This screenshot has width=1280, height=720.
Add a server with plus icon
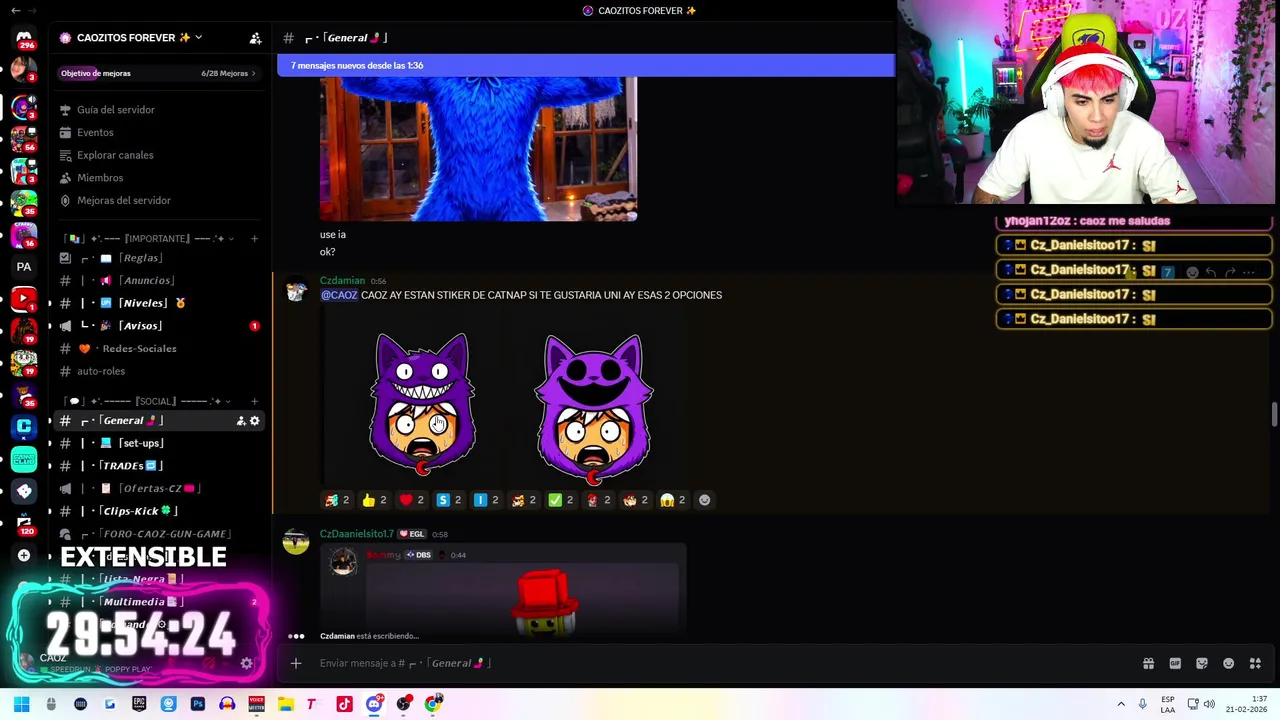pos(24,555)
